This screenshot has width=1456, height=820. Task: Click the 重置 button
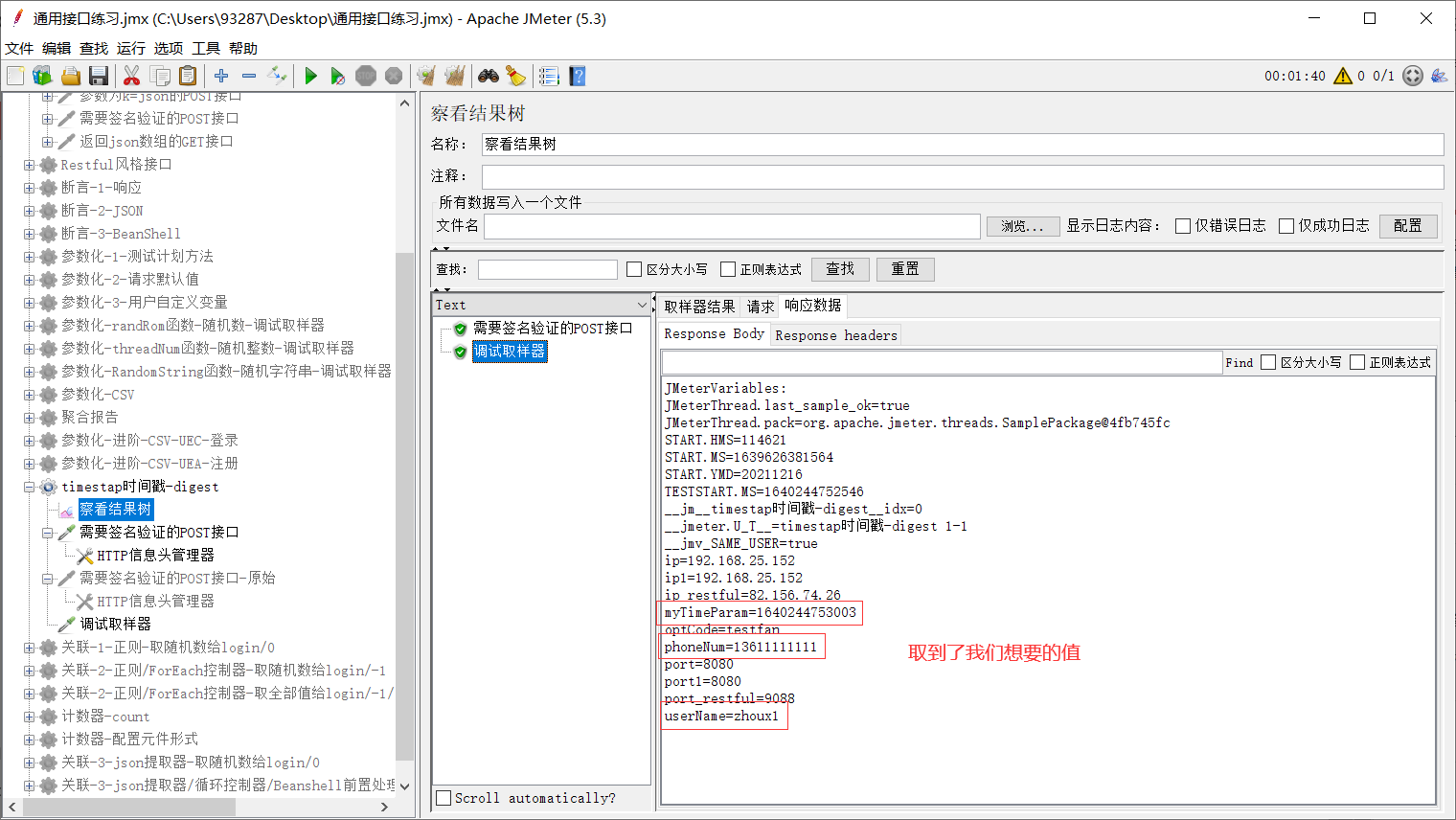(x=905, y=269)
